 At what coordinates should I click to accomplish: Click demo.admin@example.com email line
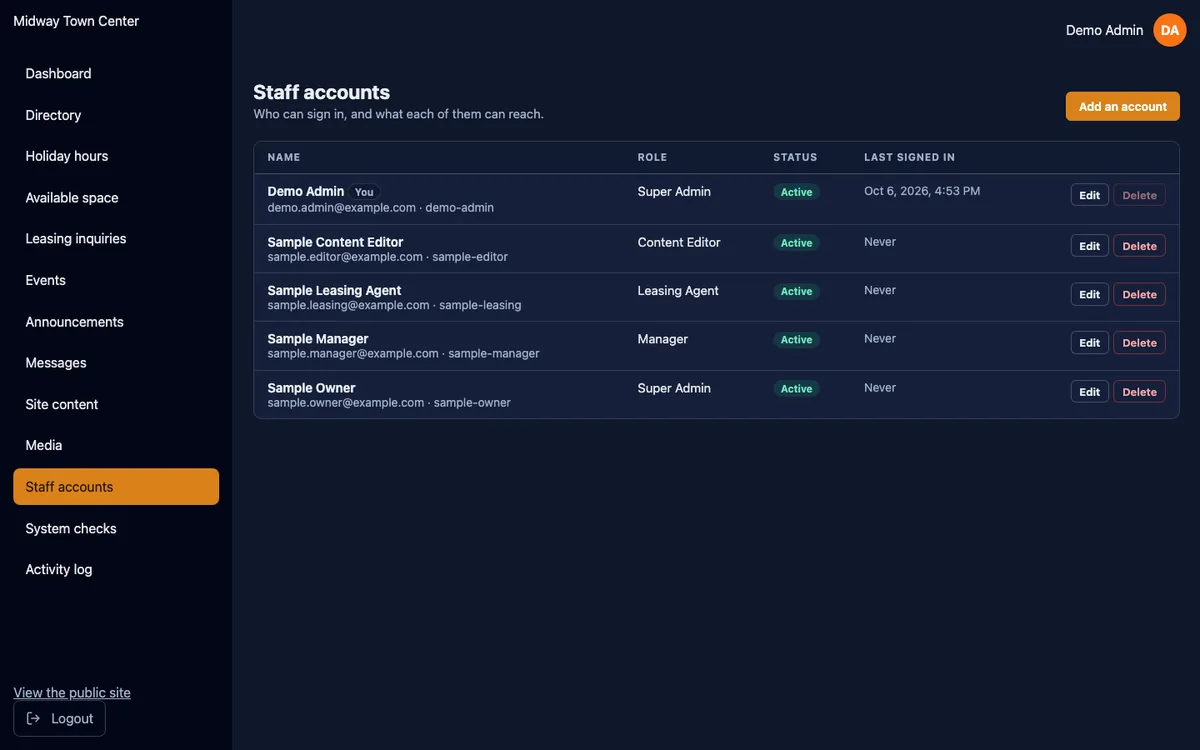pos(380,208)
